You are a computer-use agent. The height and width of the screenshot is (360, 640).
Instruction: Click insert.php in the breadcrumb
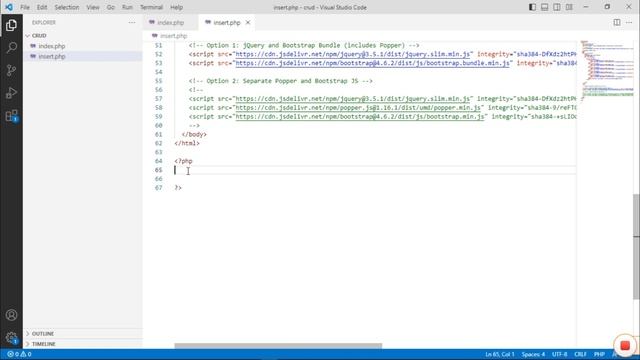[173, 36]
